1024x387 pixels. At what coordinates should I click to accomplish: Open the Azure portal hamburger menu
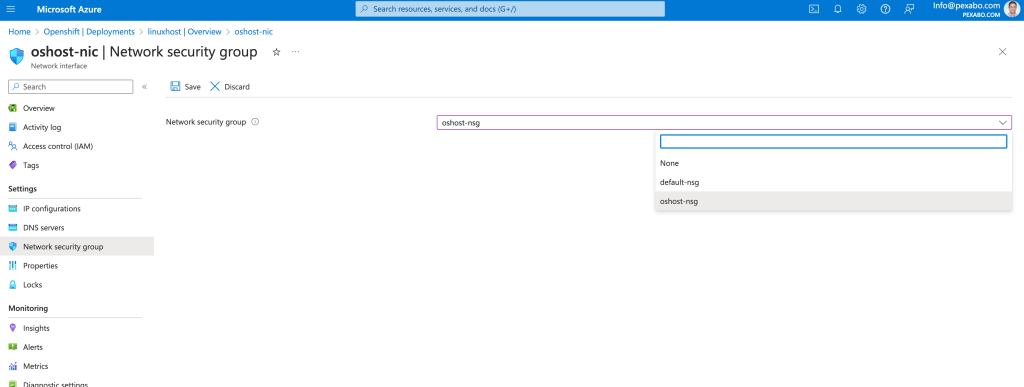tap(10, 10)
